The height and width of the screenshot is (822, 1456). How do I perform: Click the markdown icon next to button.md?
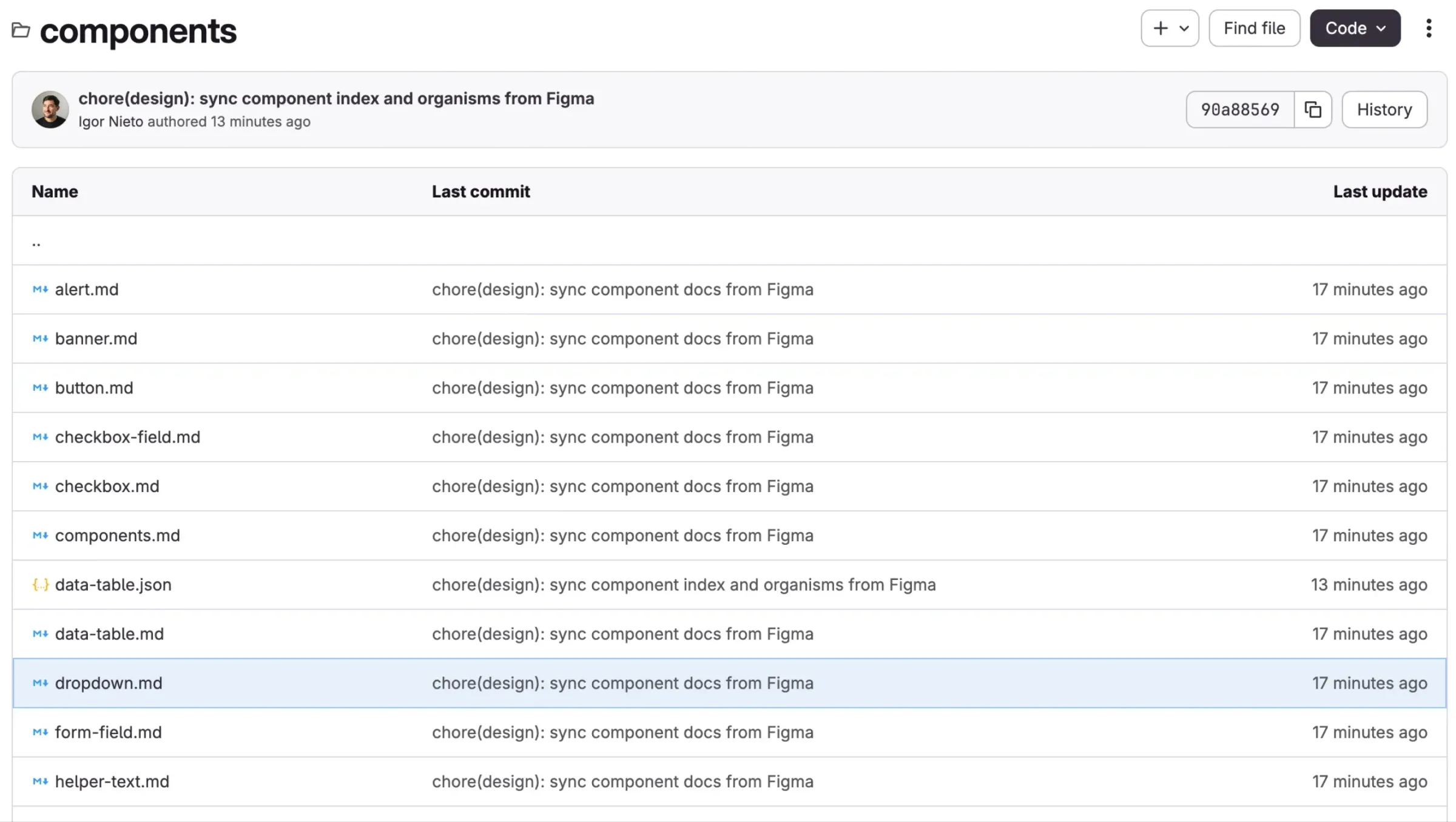pyautogui.click(x=40, y=388)
